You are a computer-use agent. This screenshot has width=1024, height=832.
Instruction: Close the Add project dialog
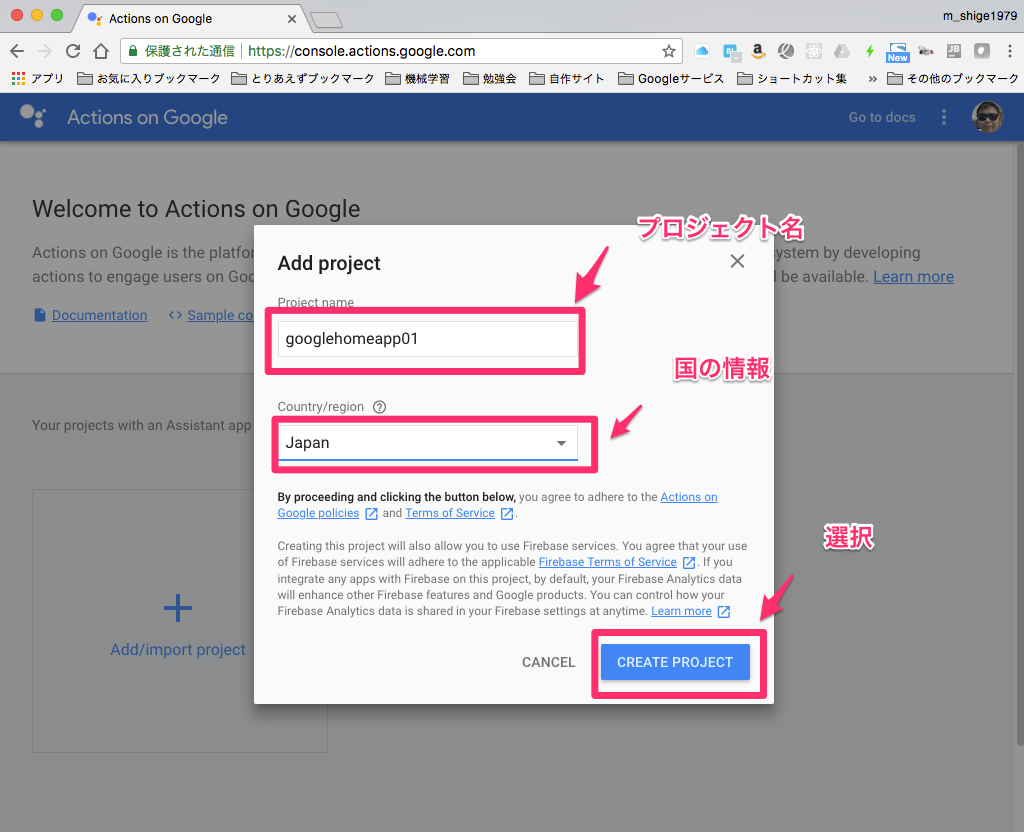(x=737, y=261)
